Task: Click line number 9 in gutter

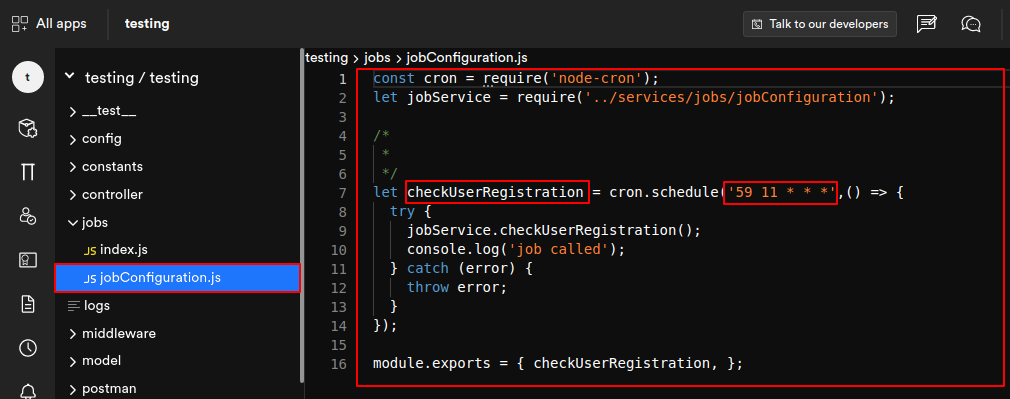Action: click(342, 230)
